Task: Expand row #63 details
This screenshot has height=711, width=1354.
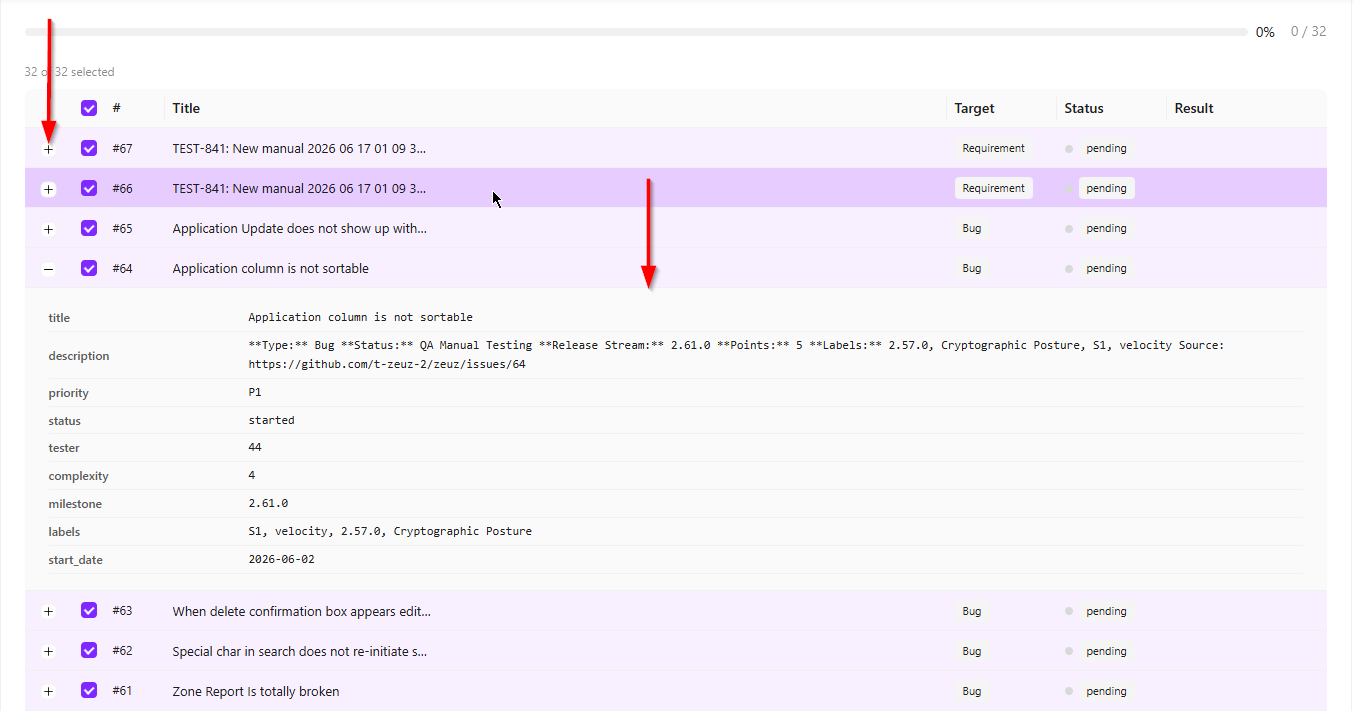Action: coord(49,611)
